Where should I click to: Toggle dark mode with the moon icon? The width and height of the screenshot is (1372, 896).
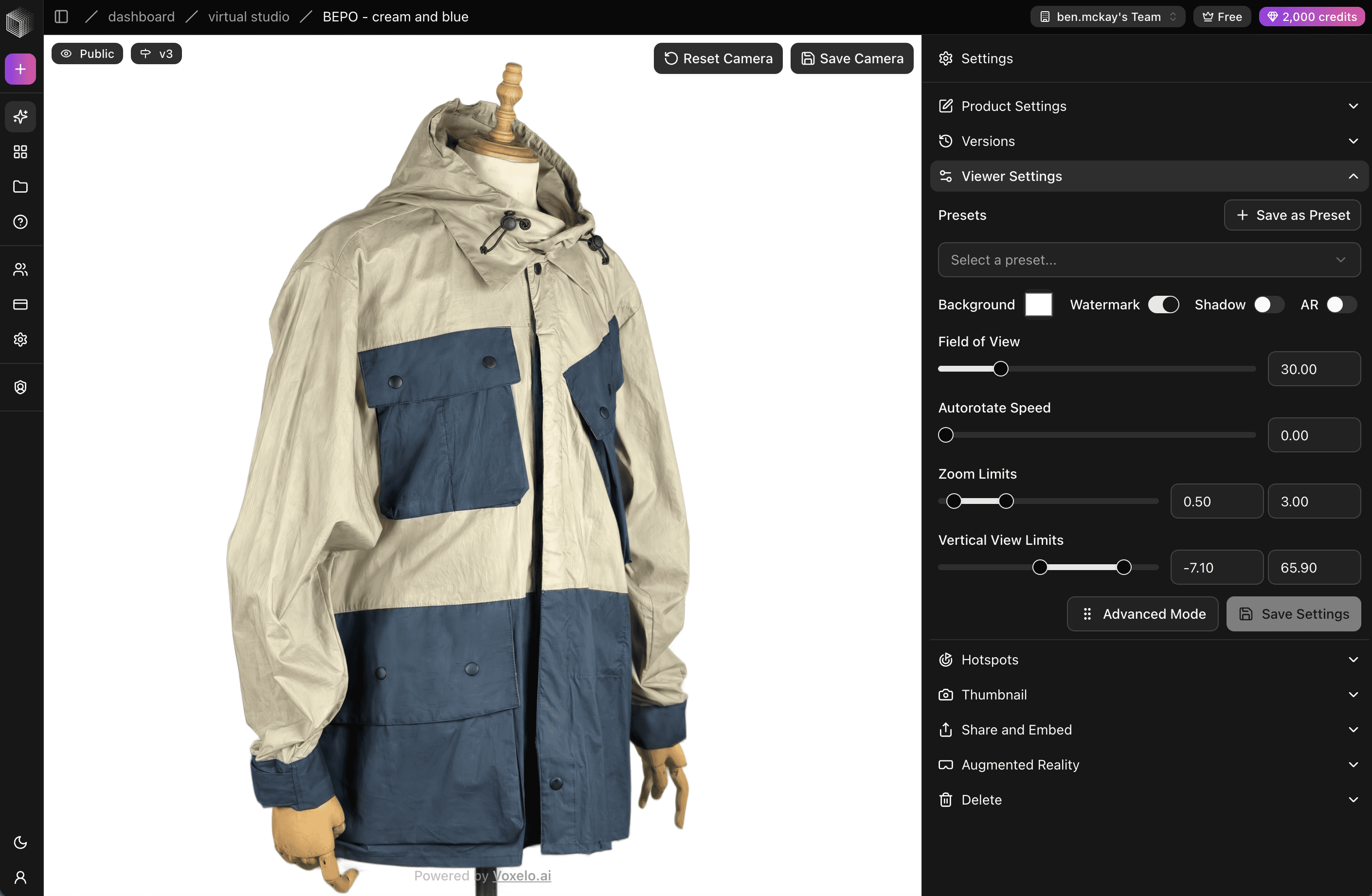20,842
